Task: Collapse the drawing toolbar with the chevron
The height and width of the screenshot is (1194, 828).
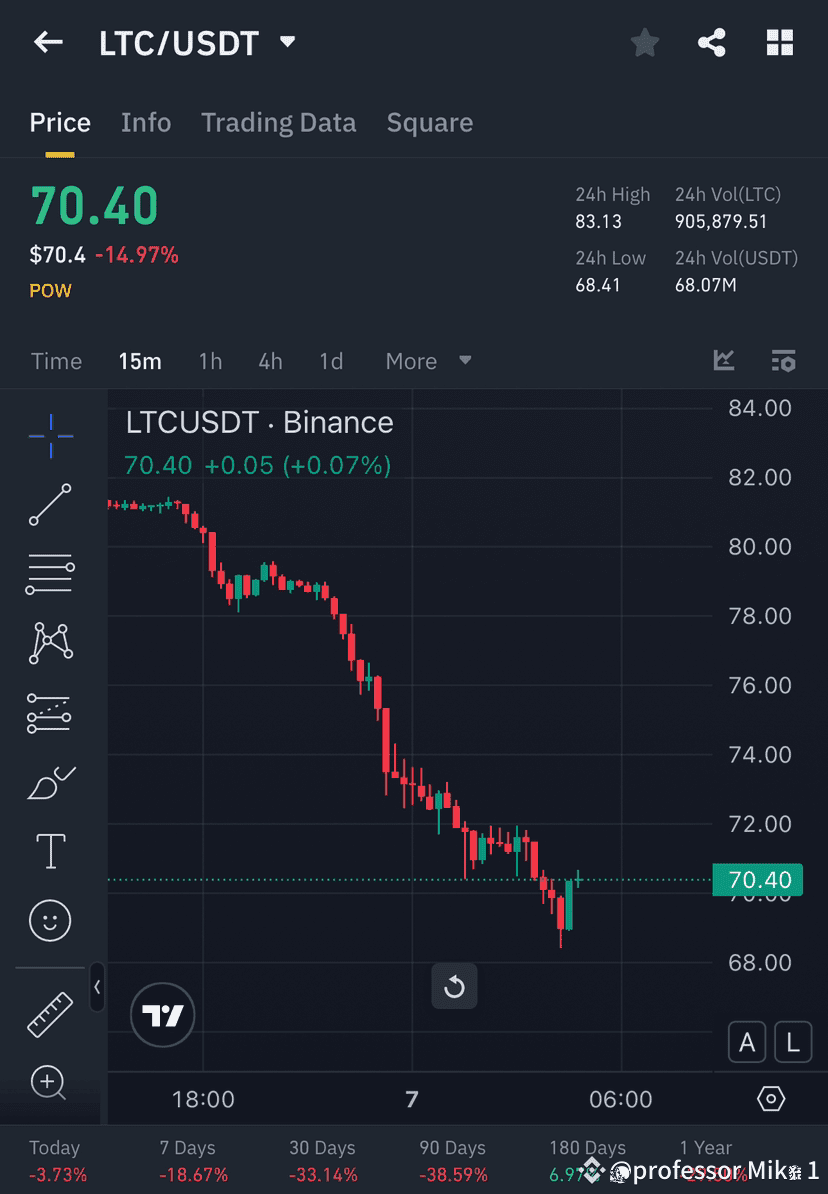Action: 97,988
